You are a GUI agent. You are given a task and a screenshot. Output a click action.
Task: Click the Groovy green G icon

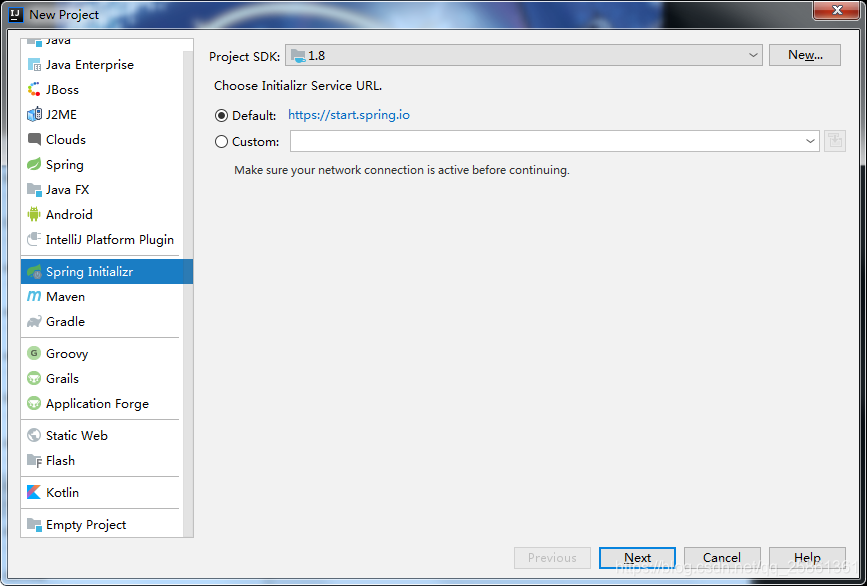pos(34,353)
